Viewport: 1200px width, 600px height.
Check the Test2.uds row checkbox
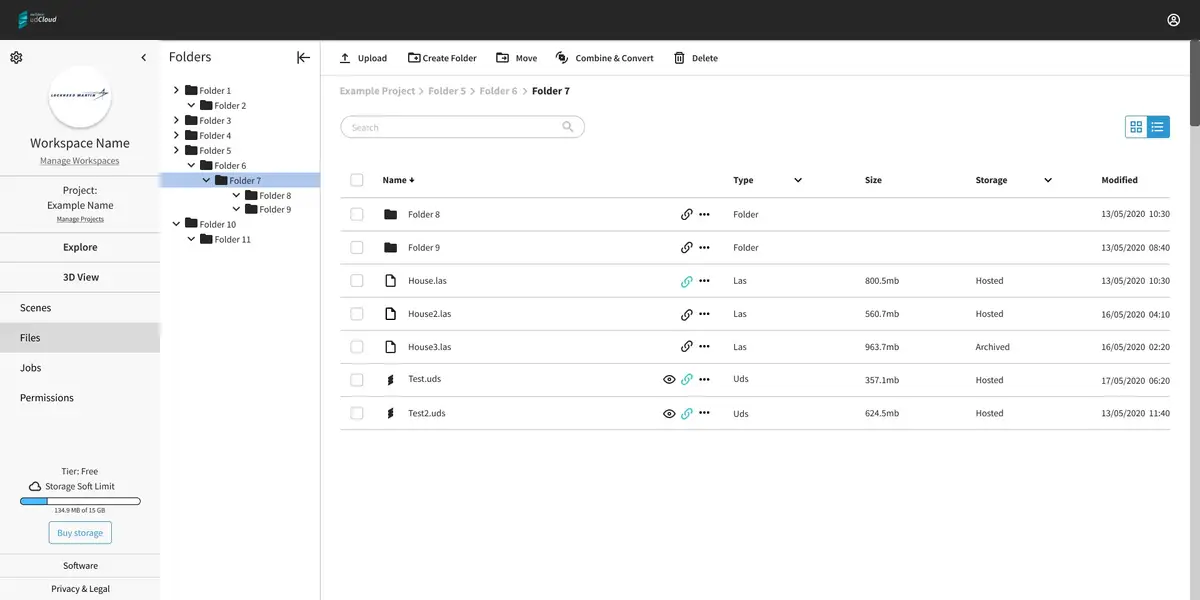[357, 413]
